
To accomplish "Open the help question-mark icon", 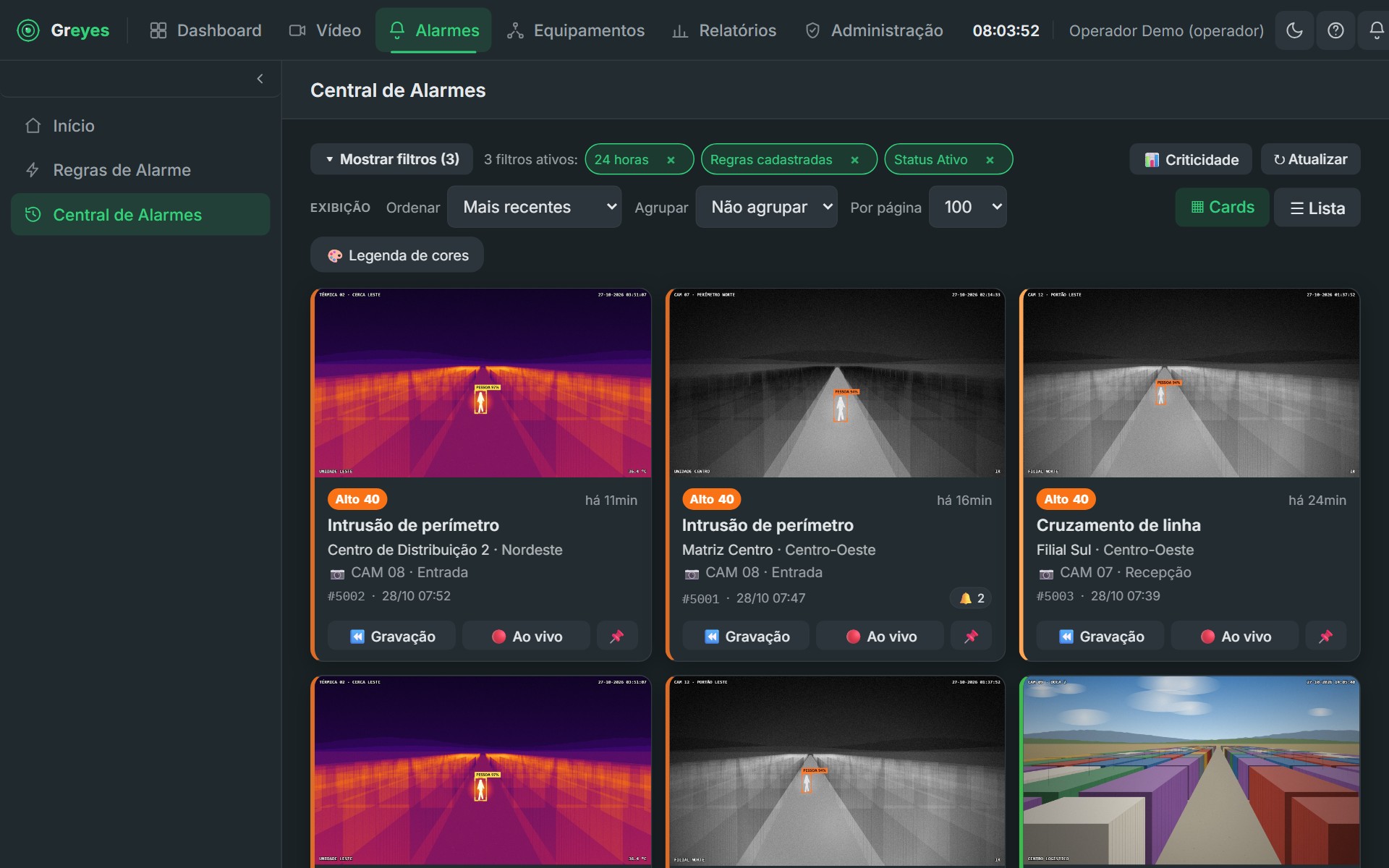I will click(x=1335, y=30).
